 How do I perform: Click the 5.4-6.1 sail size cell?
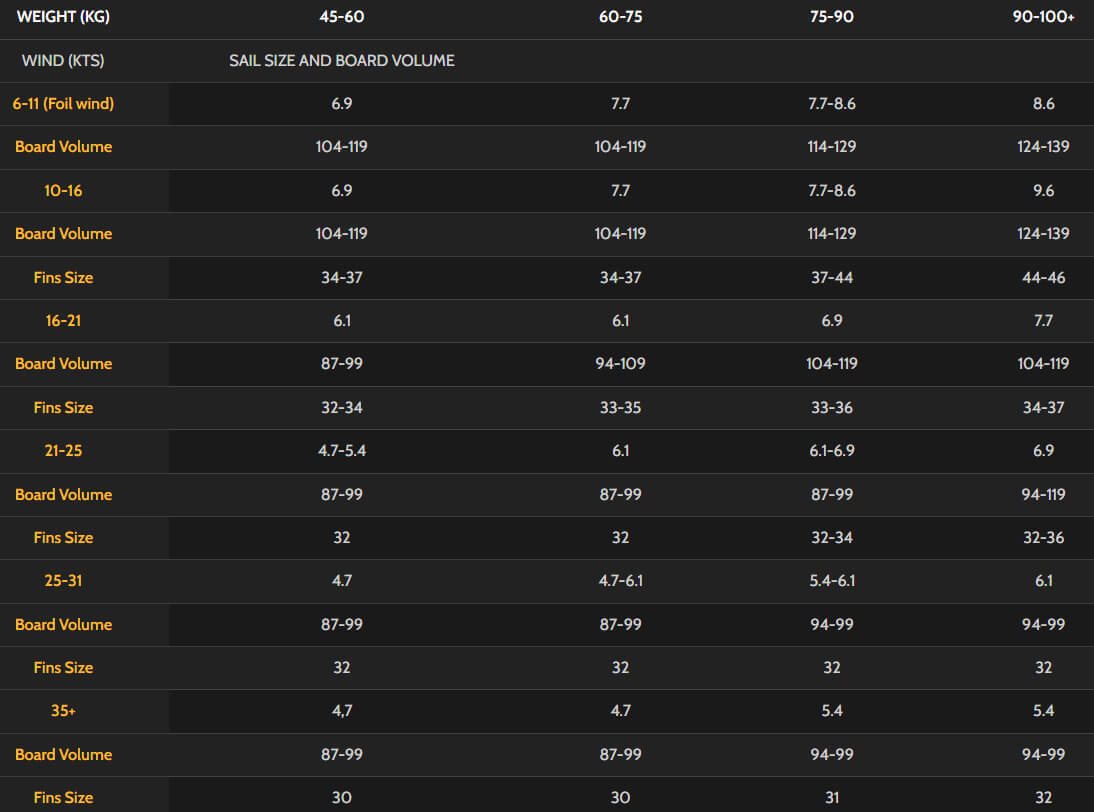pos(831,580)
